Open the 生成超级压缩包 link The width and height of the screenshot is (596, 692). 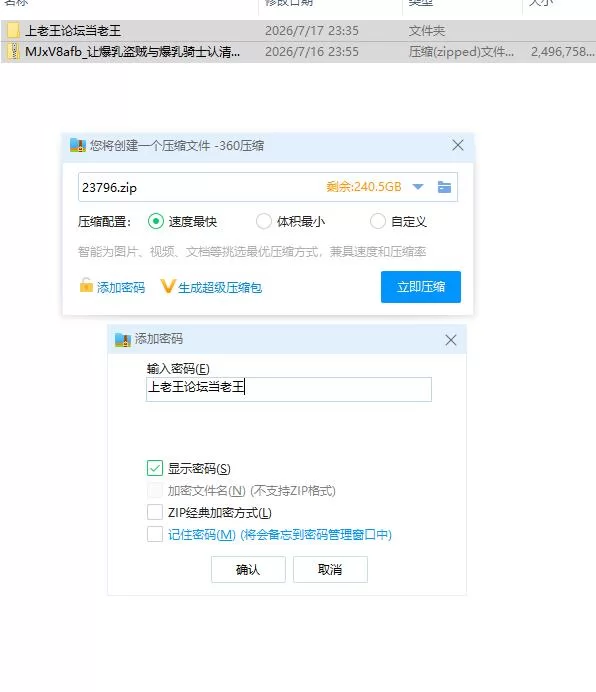[220, 287]
